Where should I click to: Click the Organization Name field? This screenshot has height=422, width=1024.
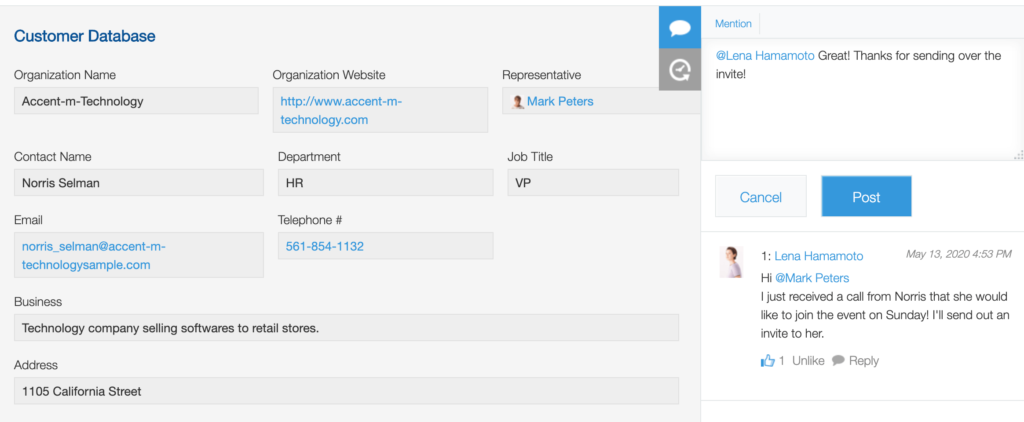136,101
